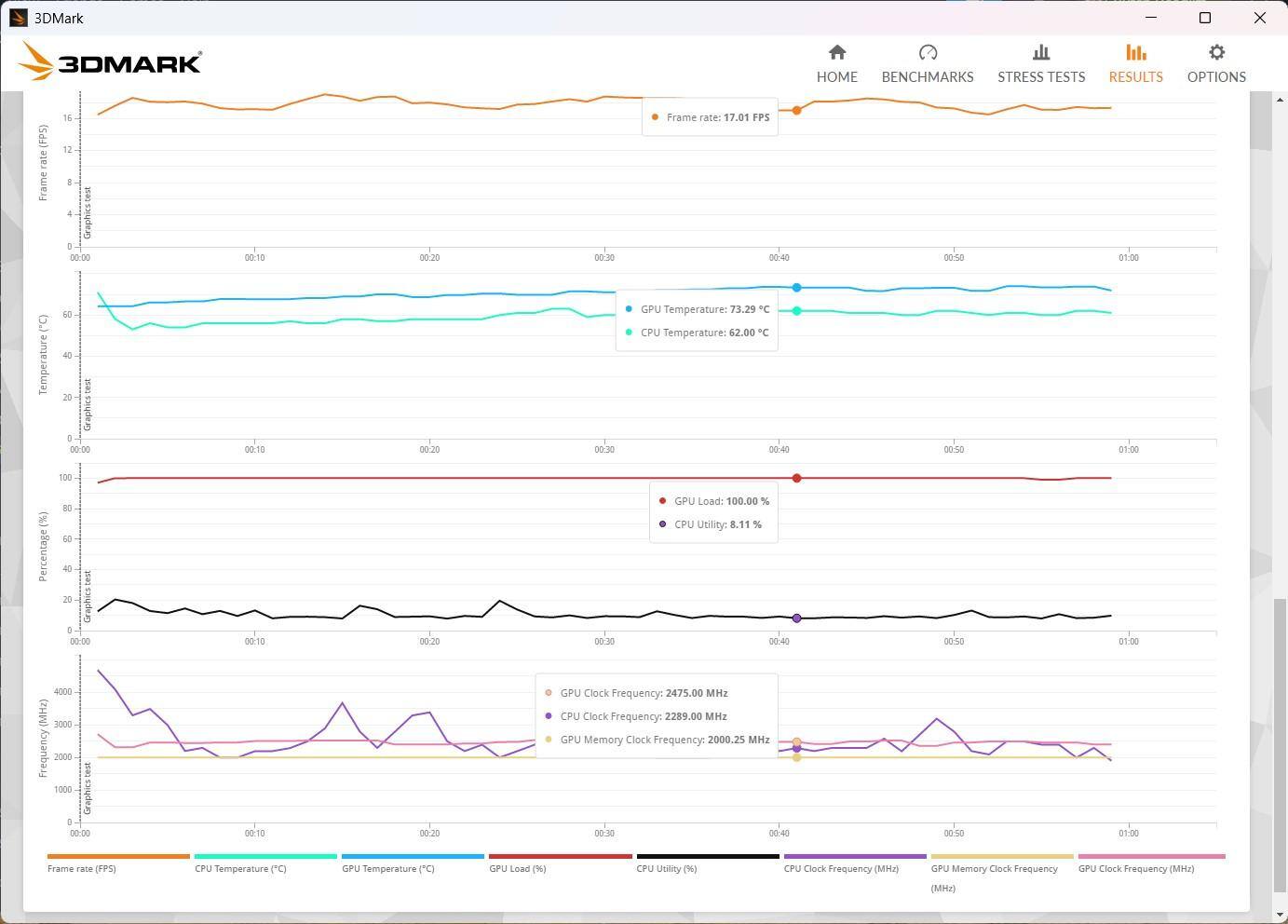Hide the GPU Load (%) series

pos(517,868)
